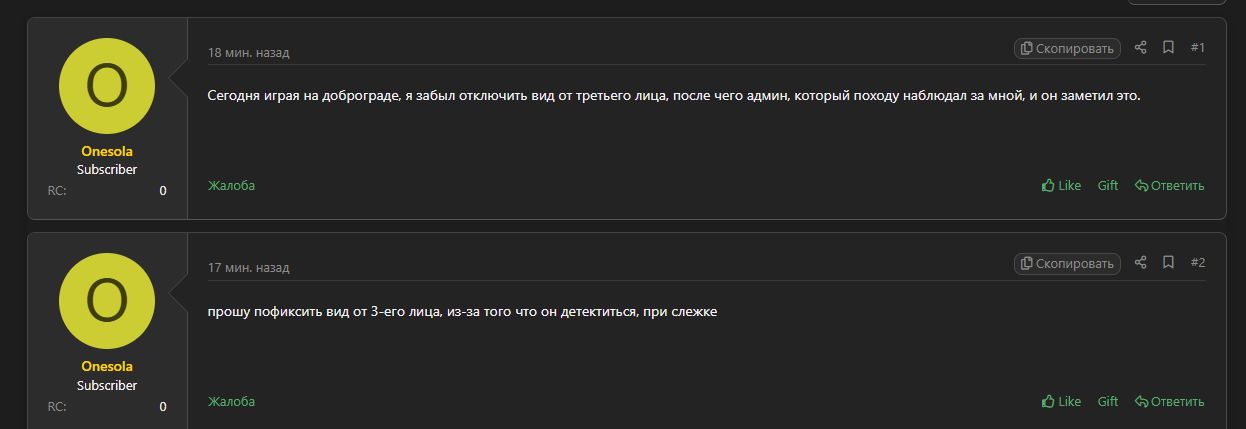Click share icon on post #2

[1141, 263]
